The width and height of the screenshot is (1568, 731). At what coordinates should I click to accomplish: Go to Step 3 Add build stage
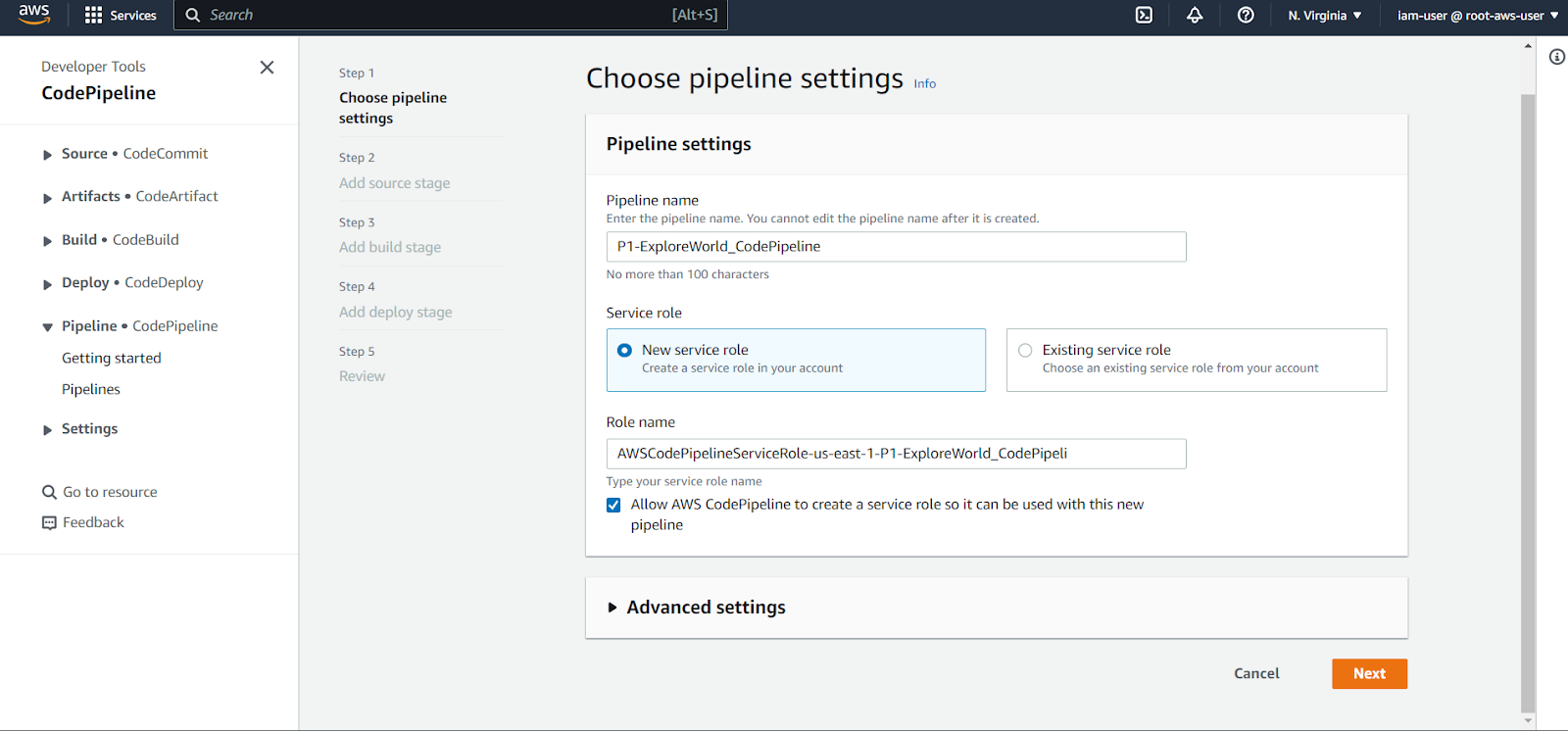pos(390,248)
